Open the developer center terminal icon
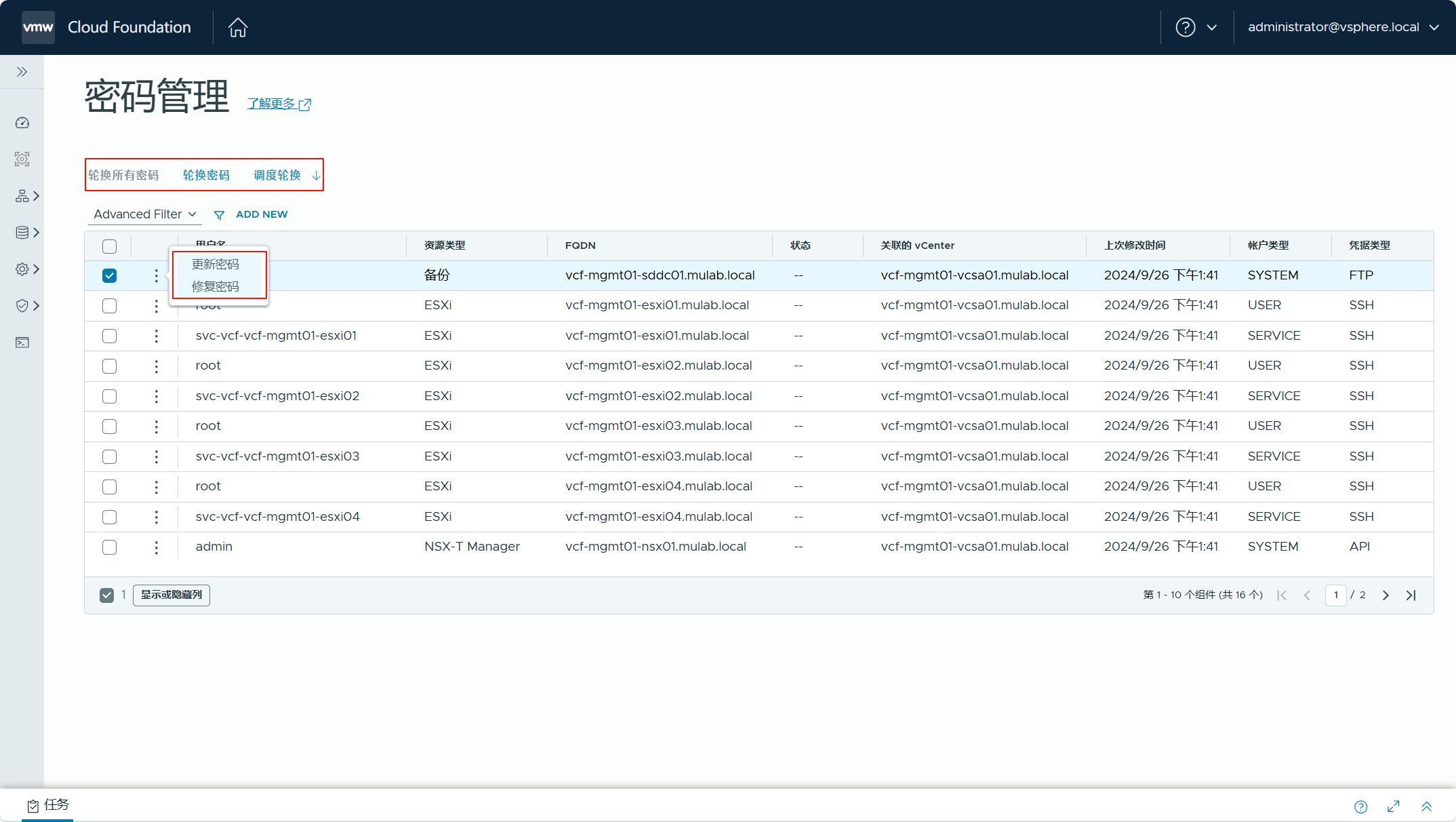 22,342
